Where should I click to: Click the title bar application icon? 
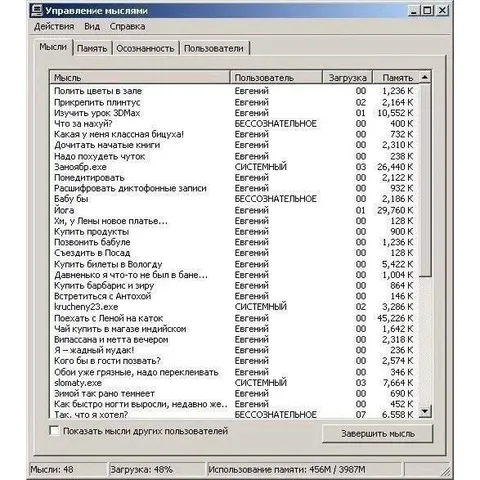pos(36,11)
